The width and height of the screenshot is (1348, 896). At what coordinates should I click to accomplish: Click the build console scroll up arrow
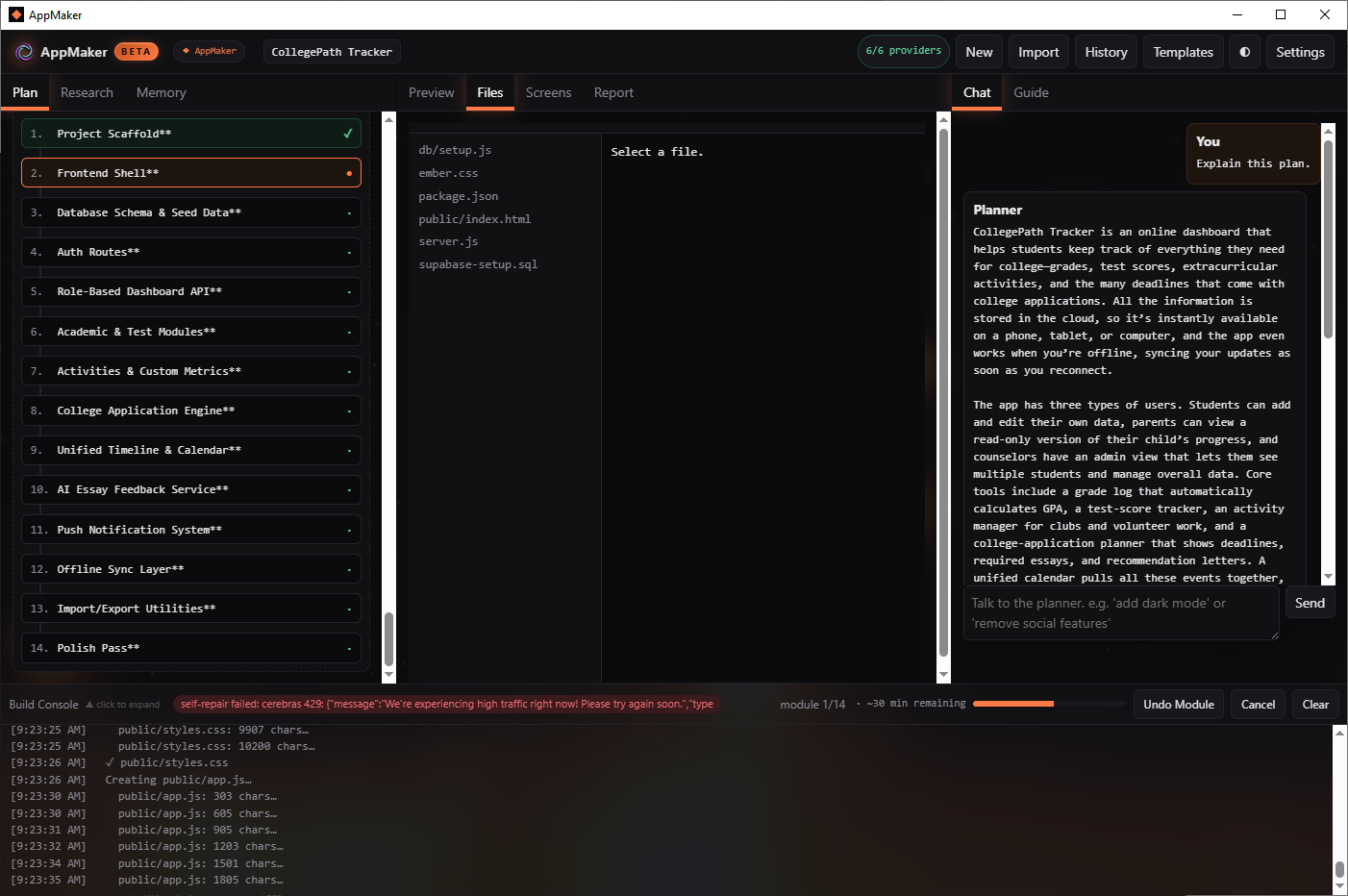coord(1339,733)
